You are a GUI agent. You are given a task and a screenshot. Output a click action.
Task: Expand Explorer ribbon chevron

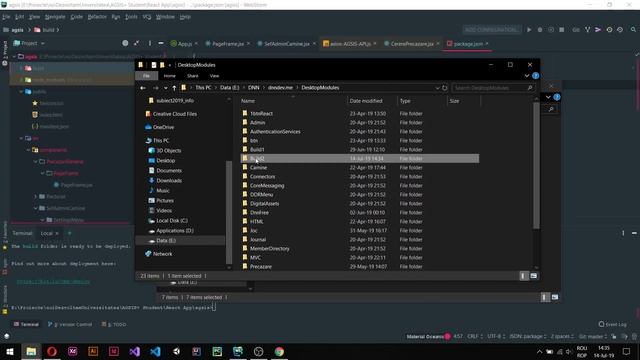[x=527, y=76]
